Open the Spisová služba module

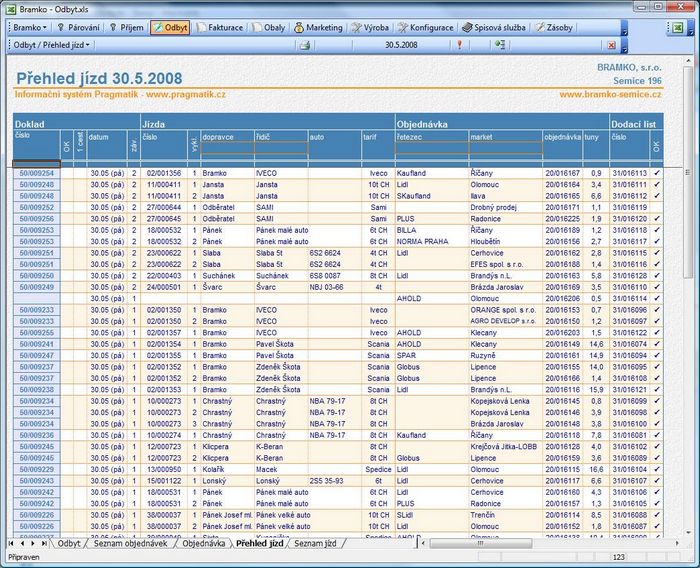494,28
